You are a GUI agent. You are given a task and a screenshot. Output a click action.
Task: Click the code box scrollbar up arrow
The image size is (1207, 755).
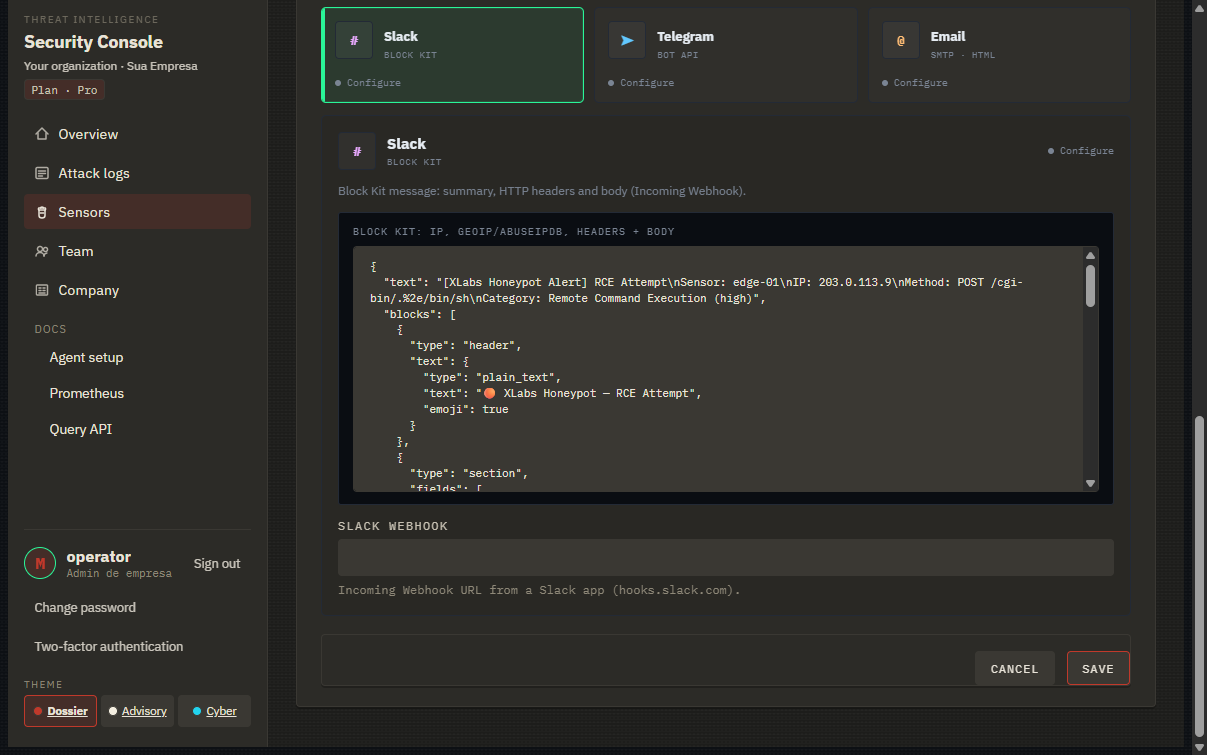pyautogui.click(x=1090, y=256)
